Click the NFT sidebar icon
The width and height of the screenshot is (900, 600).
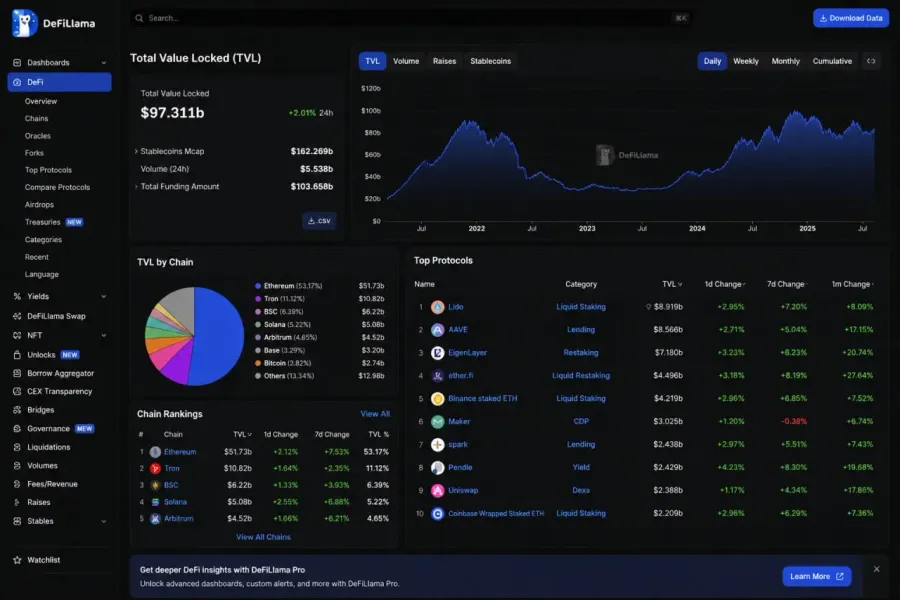(x=17, y=335)
